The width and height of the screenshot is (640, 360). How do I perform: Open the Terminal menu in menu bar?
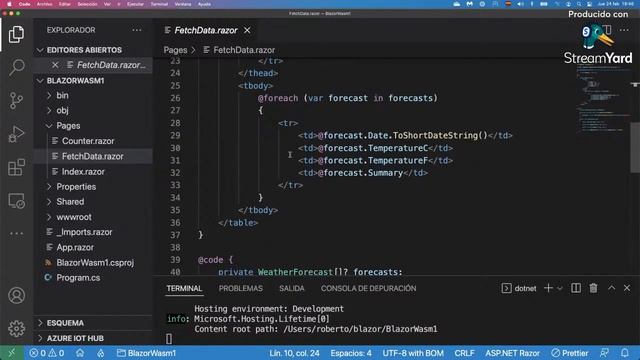click(159, 4)
